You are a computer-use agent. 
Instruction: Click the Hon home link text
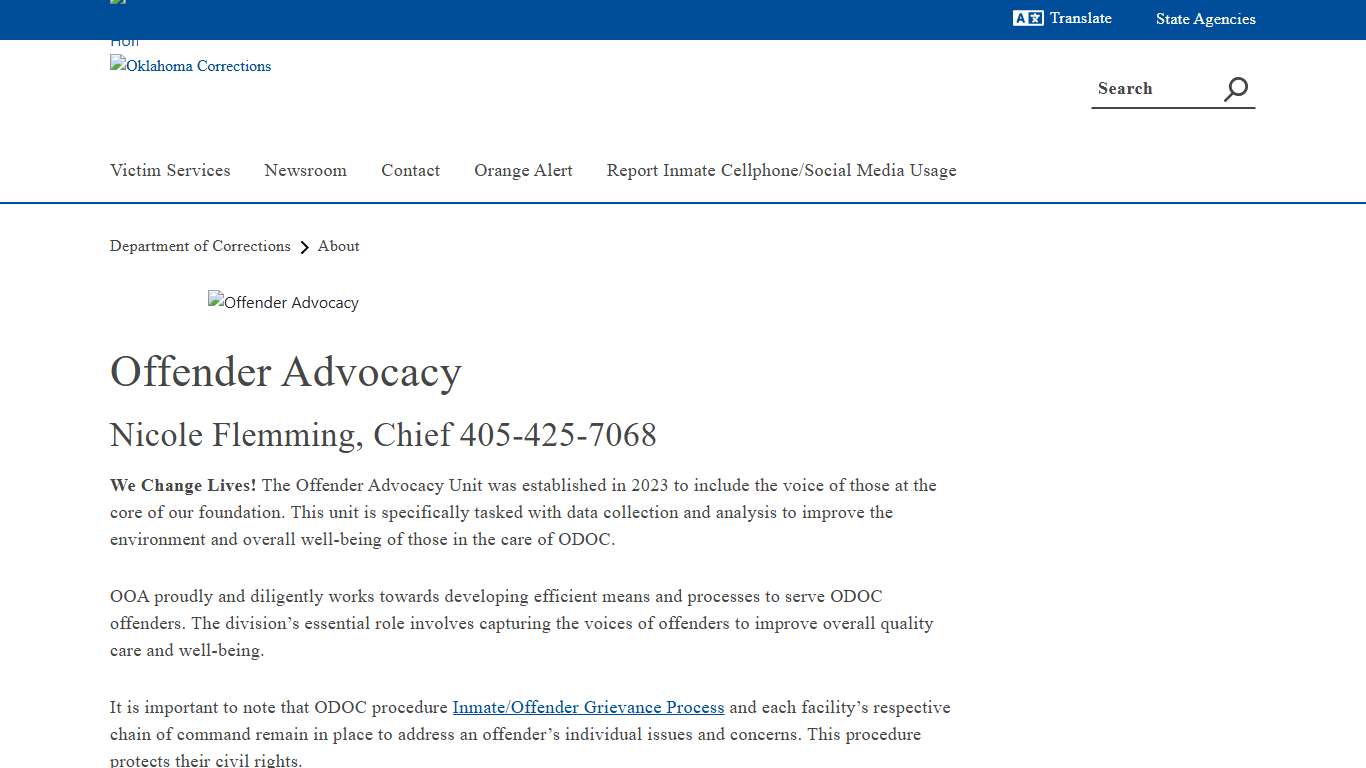tap(124, 41)
